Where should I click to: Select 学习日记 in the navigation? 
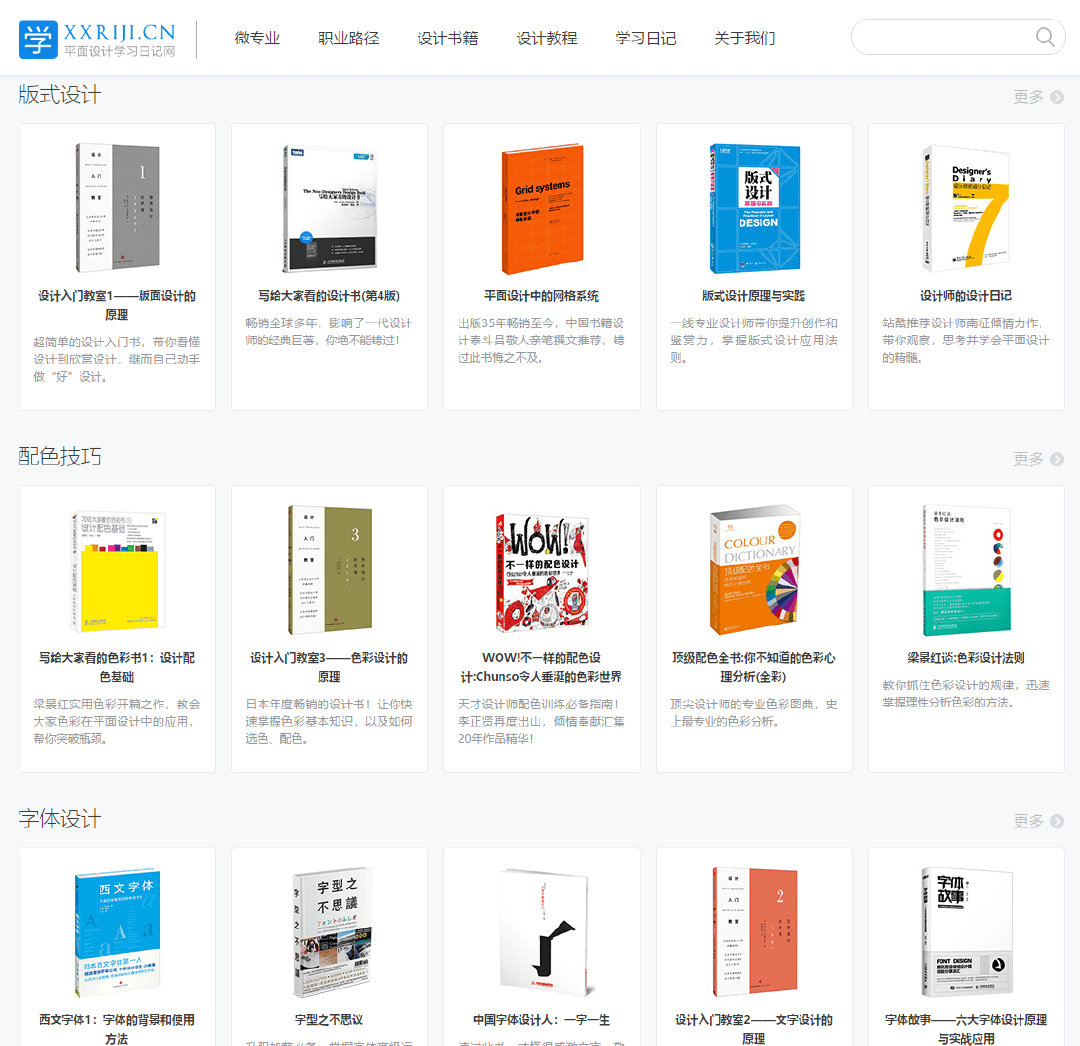645,38
